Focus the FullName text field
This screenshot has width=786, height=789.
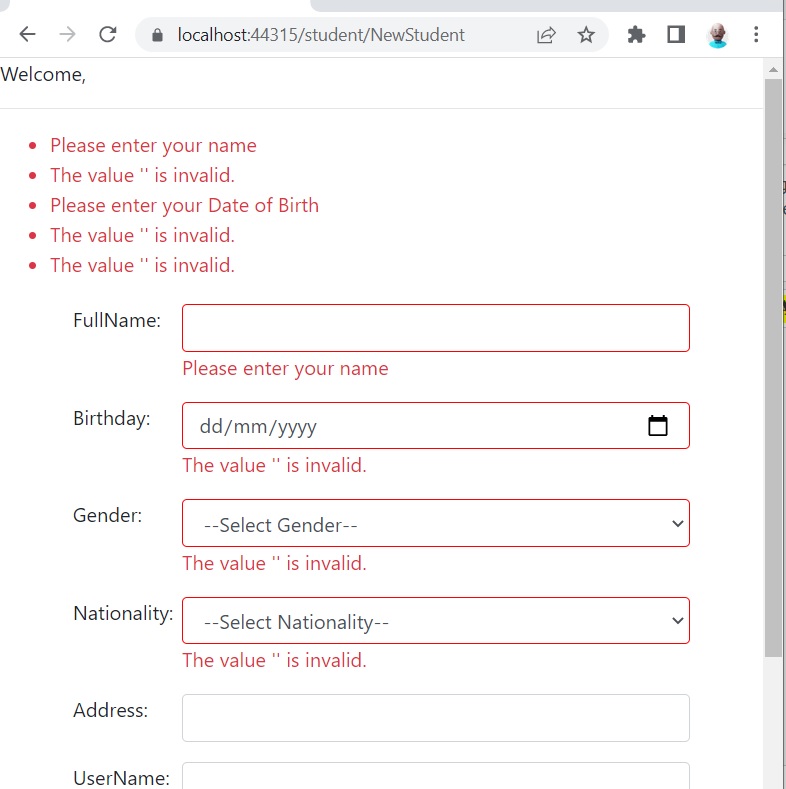[436, 328]
